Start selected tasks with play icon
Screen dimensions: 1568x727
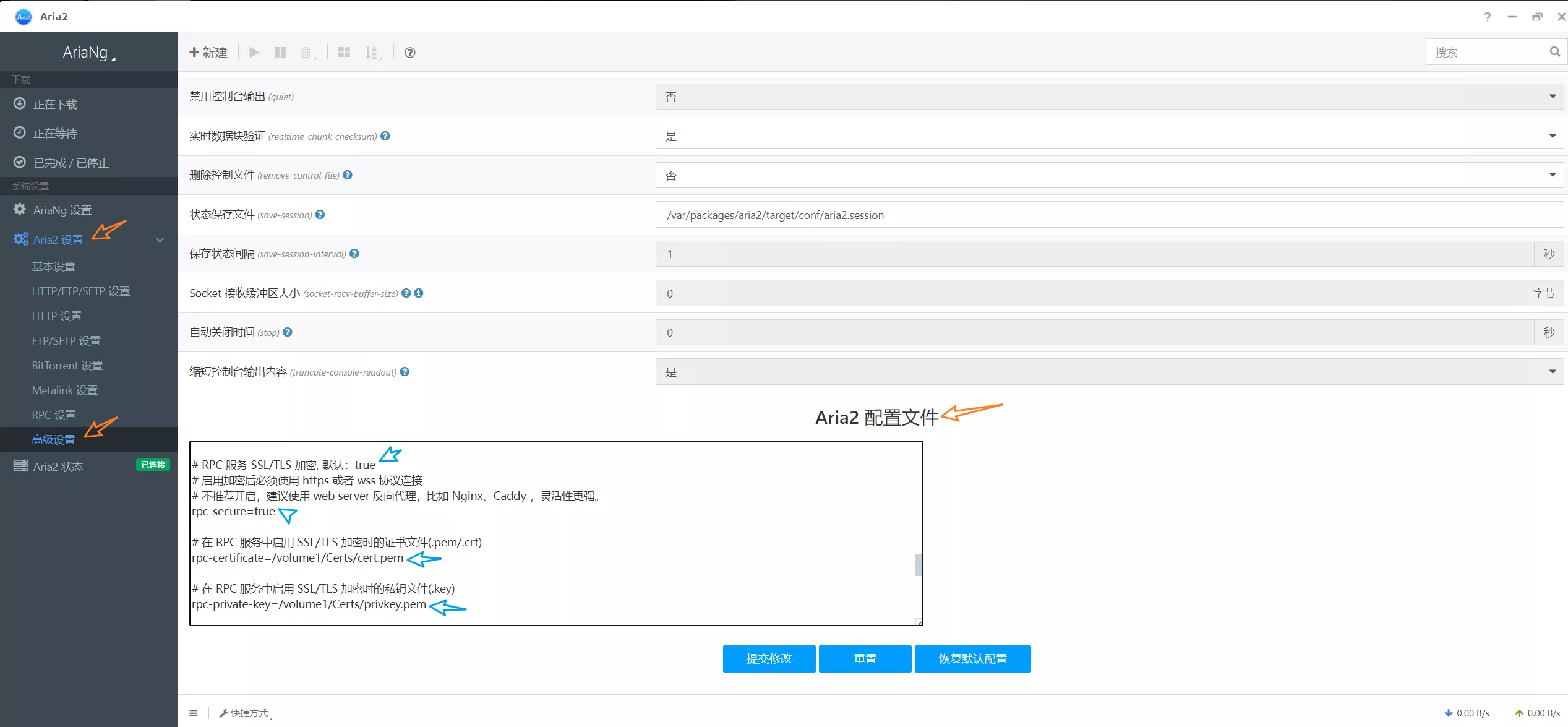click(254, 53)
